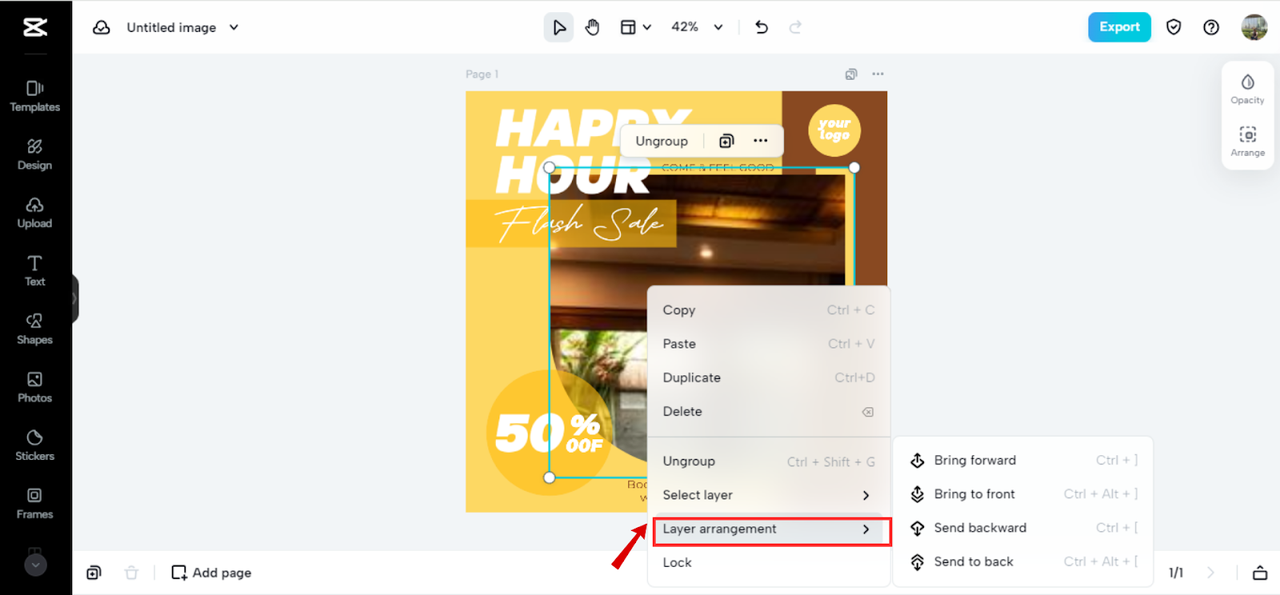This screenshot has height=595, width=1280.
Task: Click the cloud save icon
Action: pyautogui.click(x=101, y=28)
